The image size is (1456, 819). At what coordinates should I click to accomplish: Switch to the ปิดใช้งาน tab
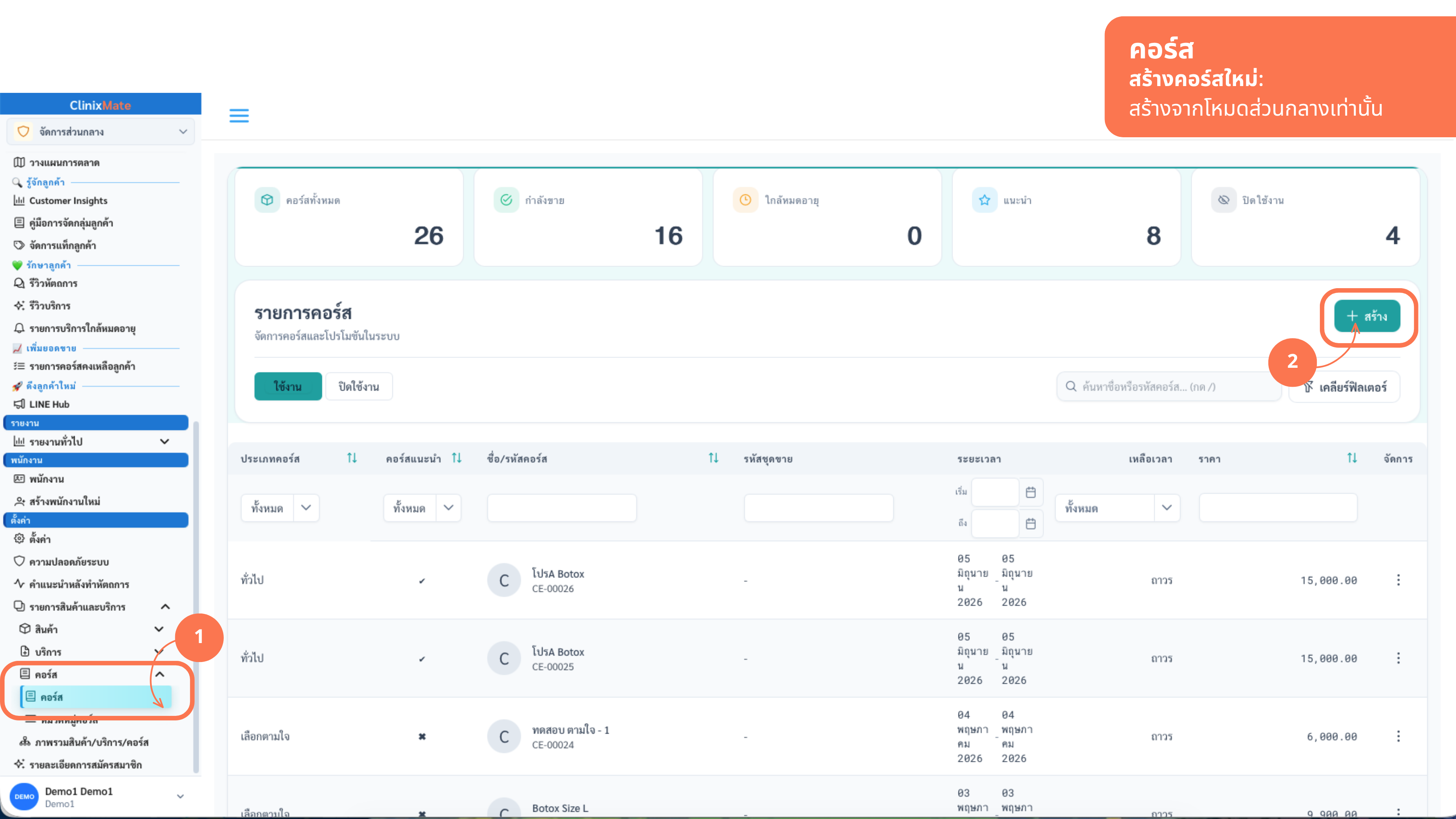(359, 387)
